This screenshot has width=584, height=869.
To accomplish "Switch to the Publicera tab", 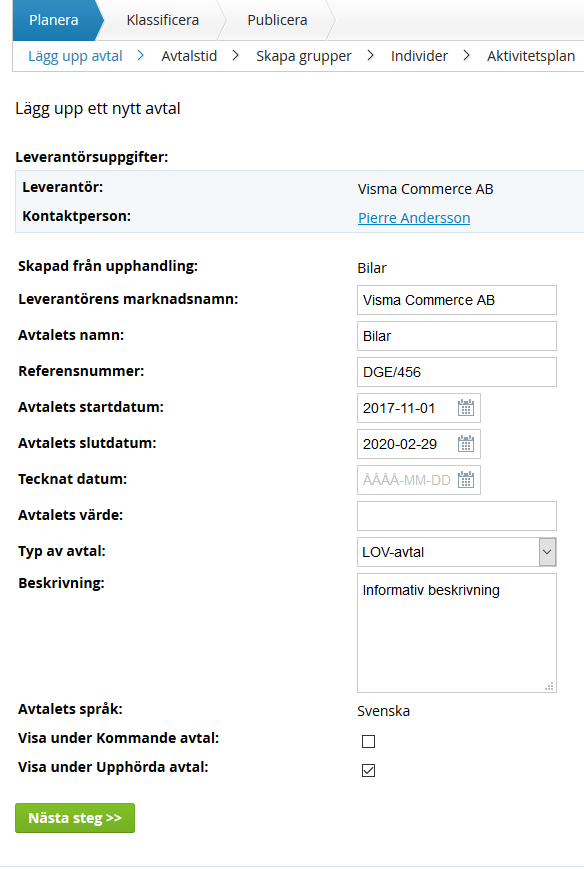I will pyautogui.click(x=277, y=20).
